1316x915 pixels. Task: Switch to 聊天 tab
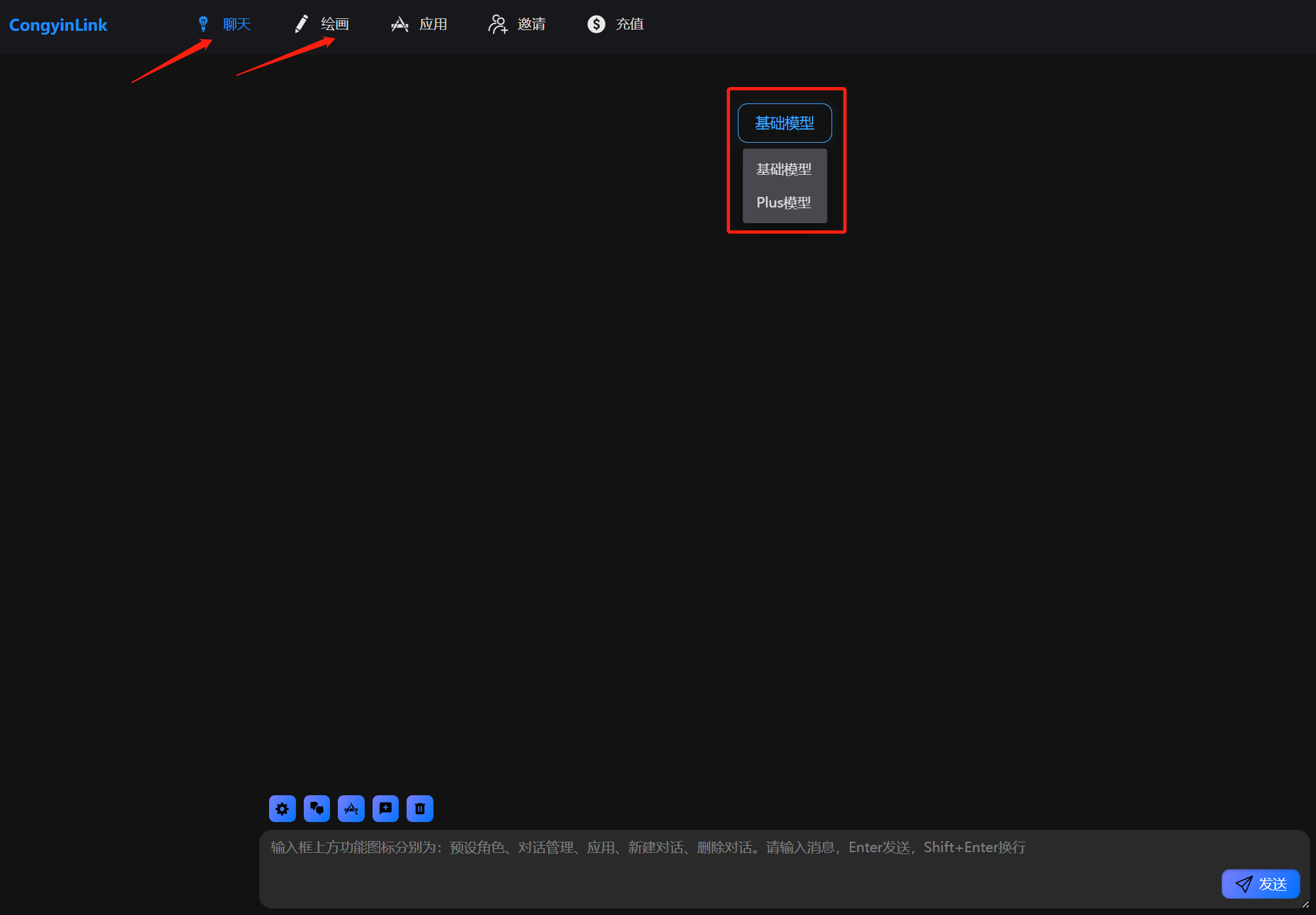(x=236, y=24)
